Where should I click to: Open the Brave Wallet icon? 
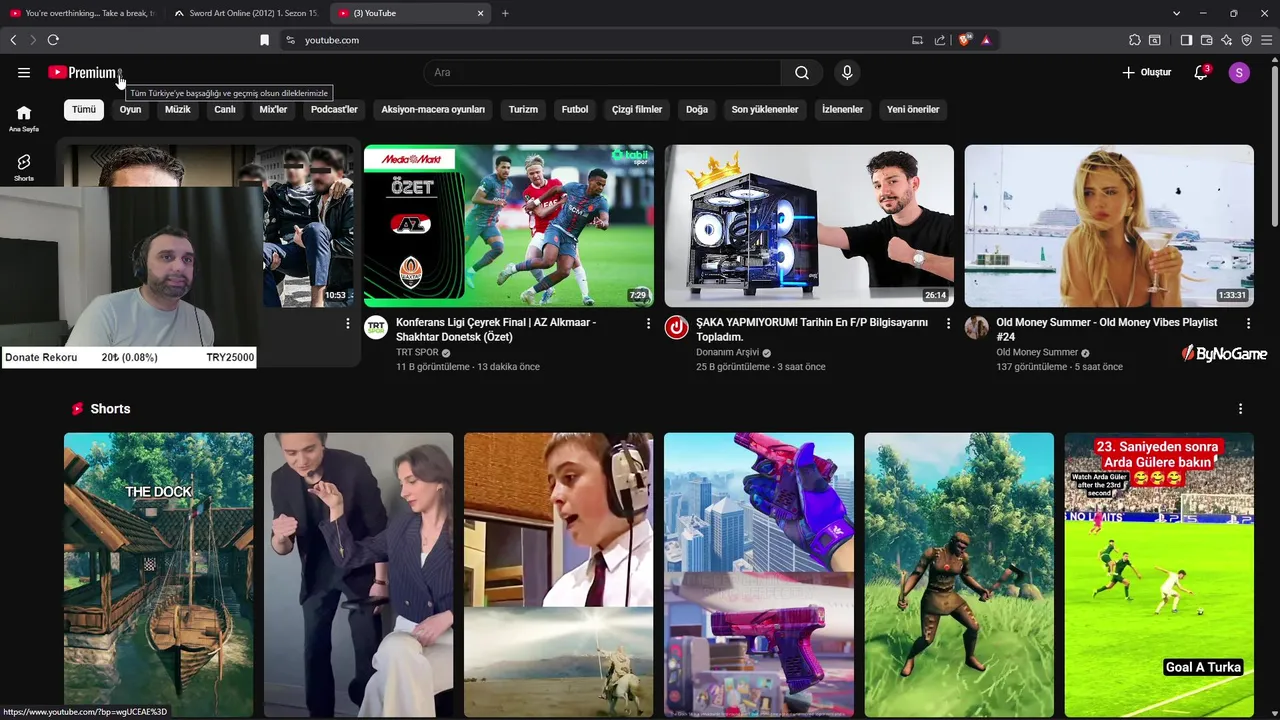(1206, 40)
